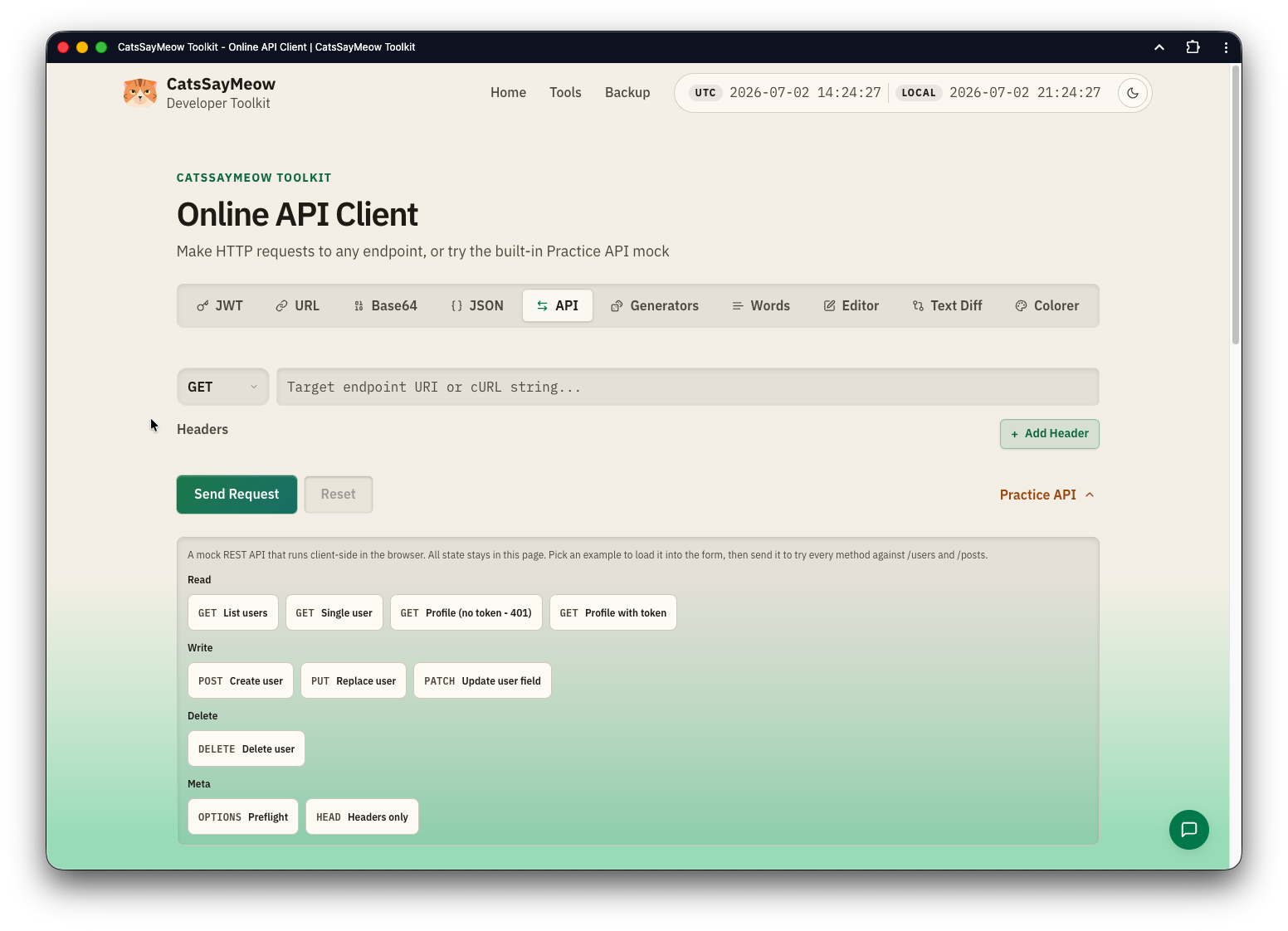Load the HEAD Headers only example
The width and height of the screenshot is (1288, 931).
click(x=362, y=816)
